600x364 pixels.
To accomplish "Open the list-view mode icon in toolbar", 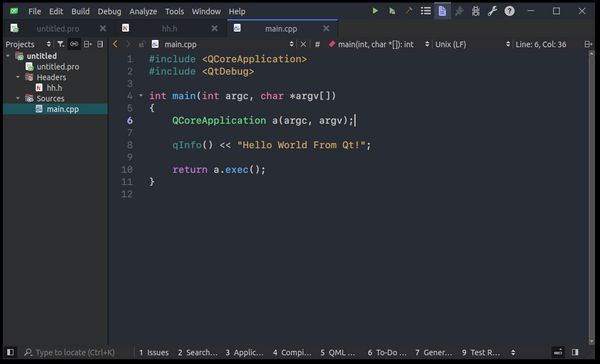I will pos(426,11).
